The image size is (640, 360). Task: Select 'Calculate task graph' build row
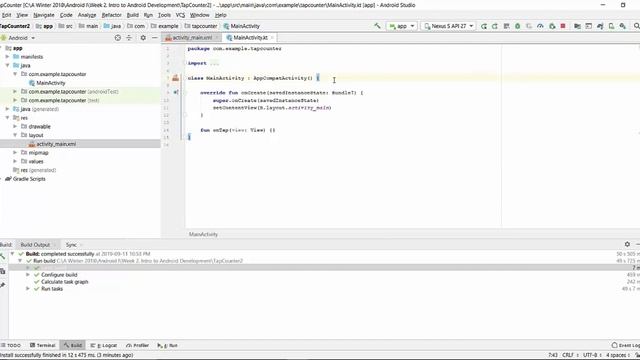pyautogui.click(x=64, y=282)
